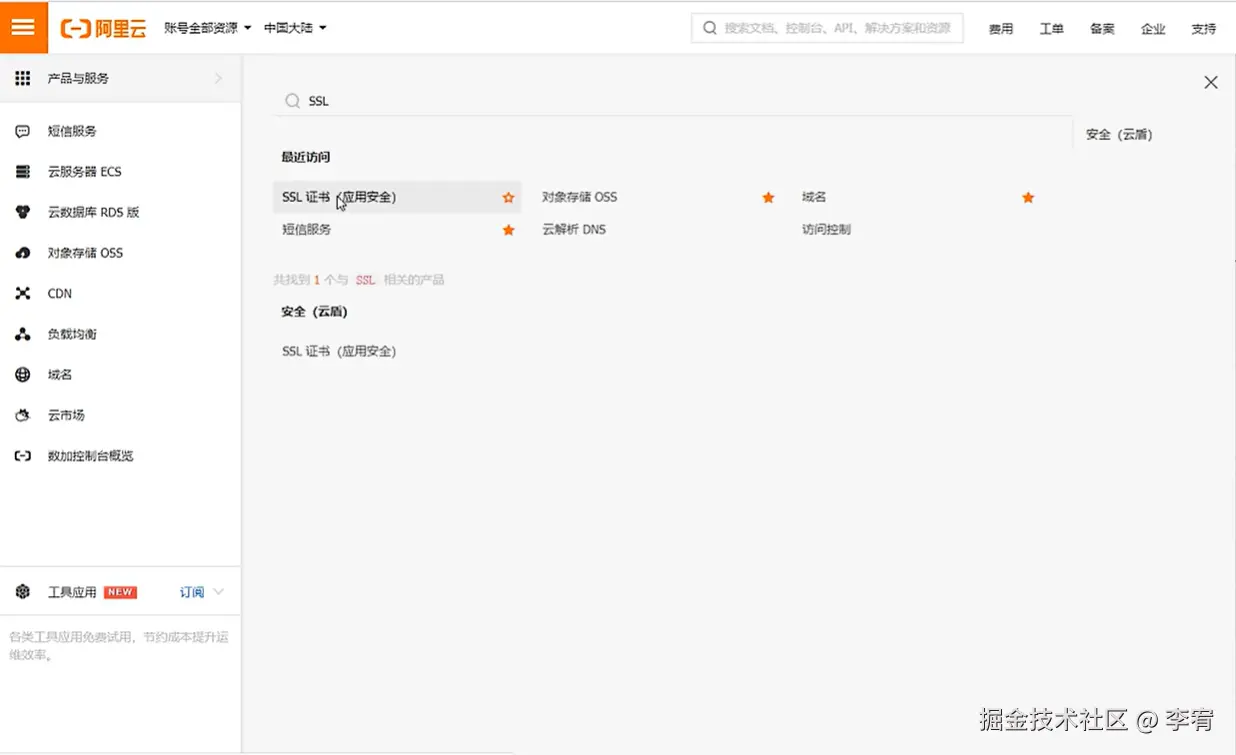The image size is (1236, 755).
Task: Click the top global search field
Action: coord(827,28)
